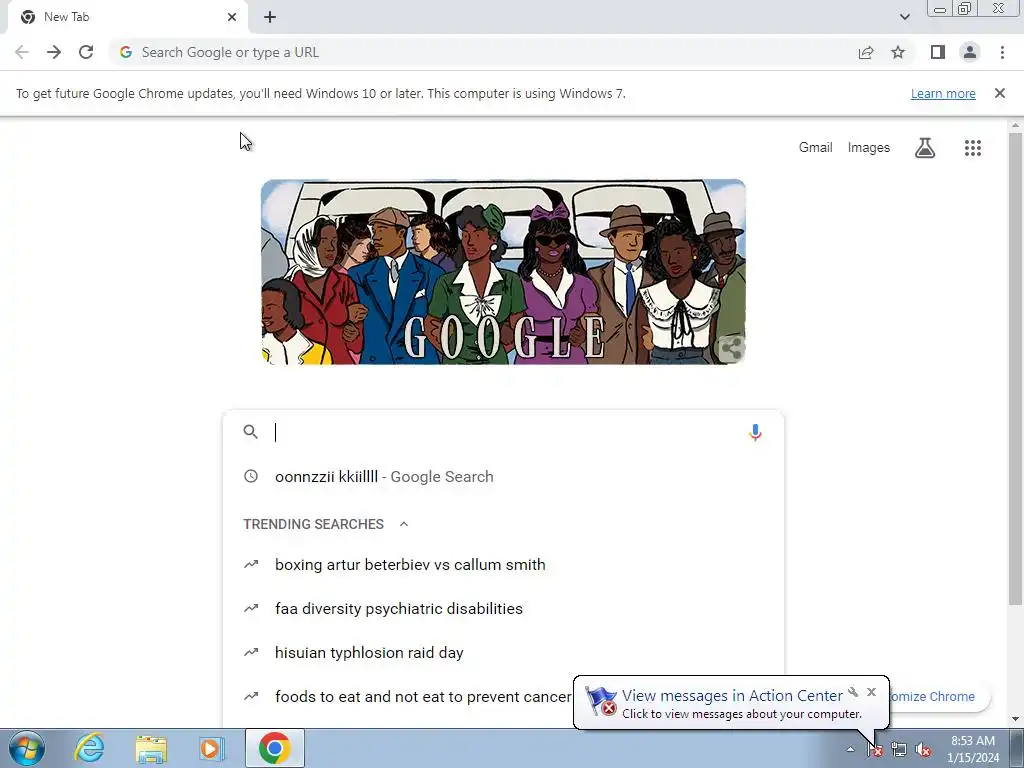The image size is (1024, 768).
Task: Open the Chrome side panel icon
Action: [x=938, y=52]
